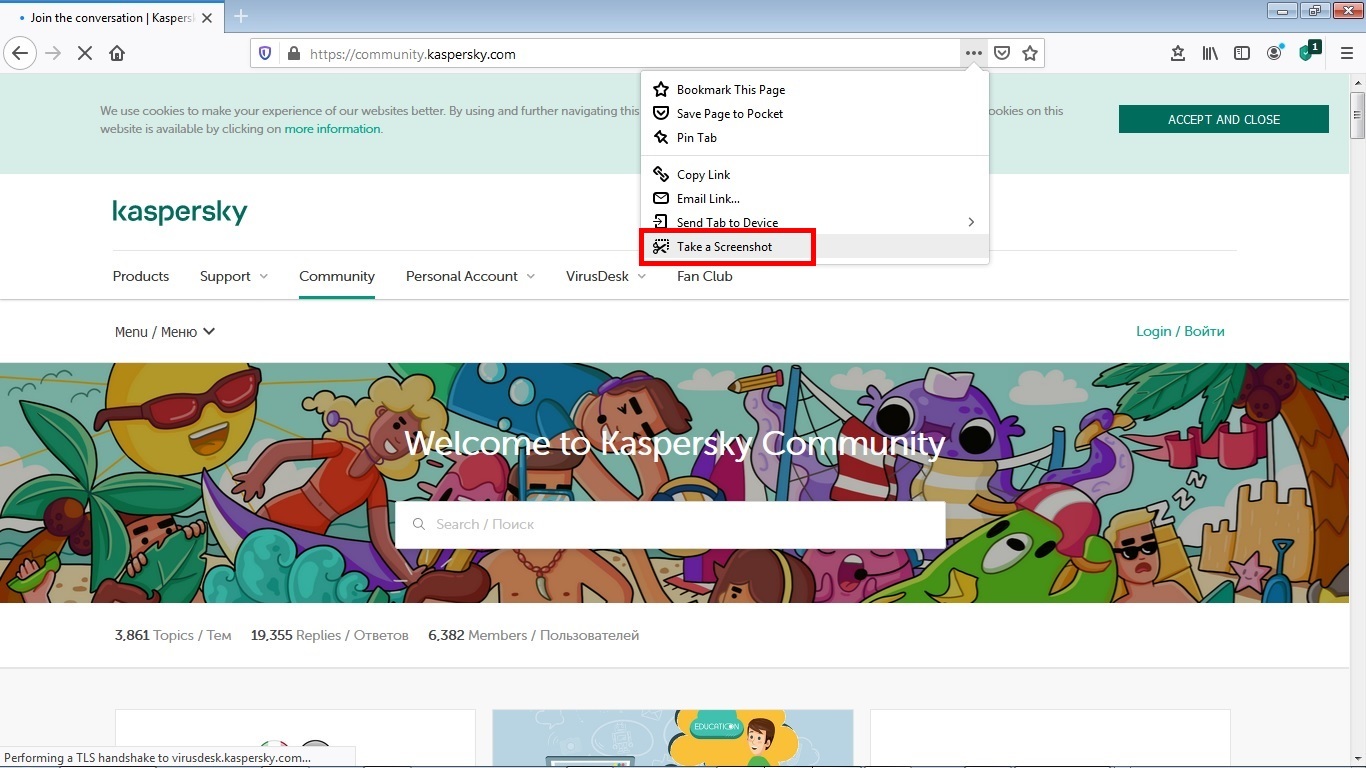Screen dimensions: 1366x768
Task: Click the 6,382 Members / Пользователей text
Action: point(533,635)
